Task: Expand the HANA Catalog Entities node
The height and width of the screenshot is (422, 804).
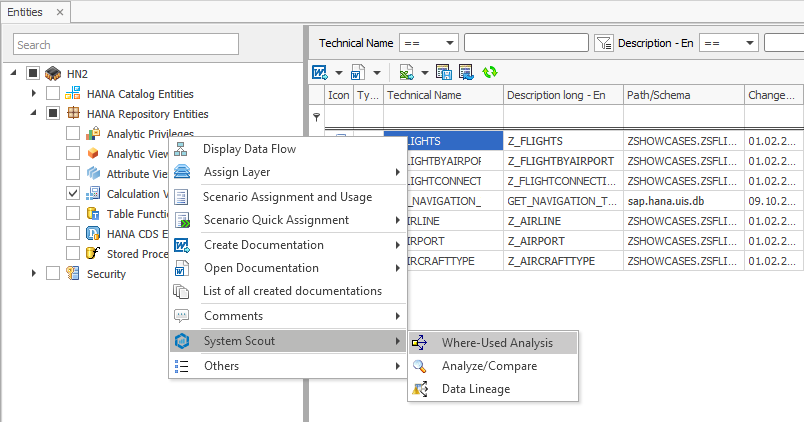Action: click(x=34, y=94)
